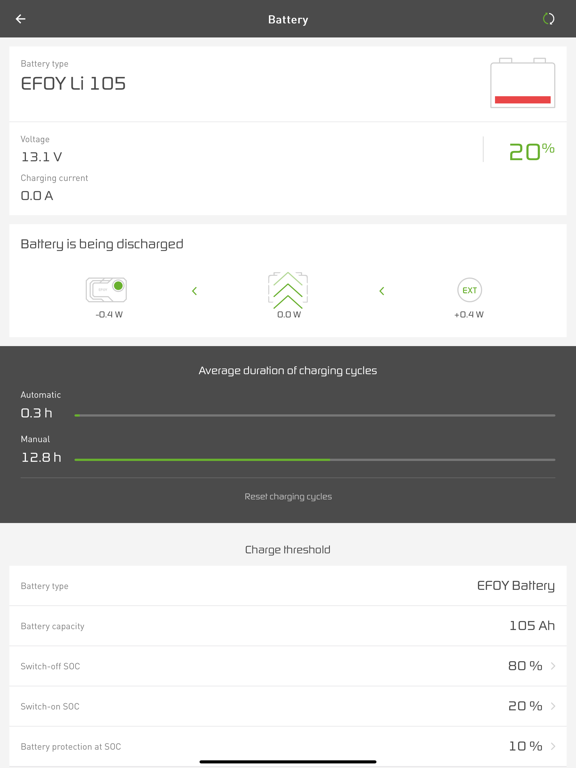576x768 pixels.
Task: Select the EFOY fuel cell device icon
Action: (x=106, y=289)
